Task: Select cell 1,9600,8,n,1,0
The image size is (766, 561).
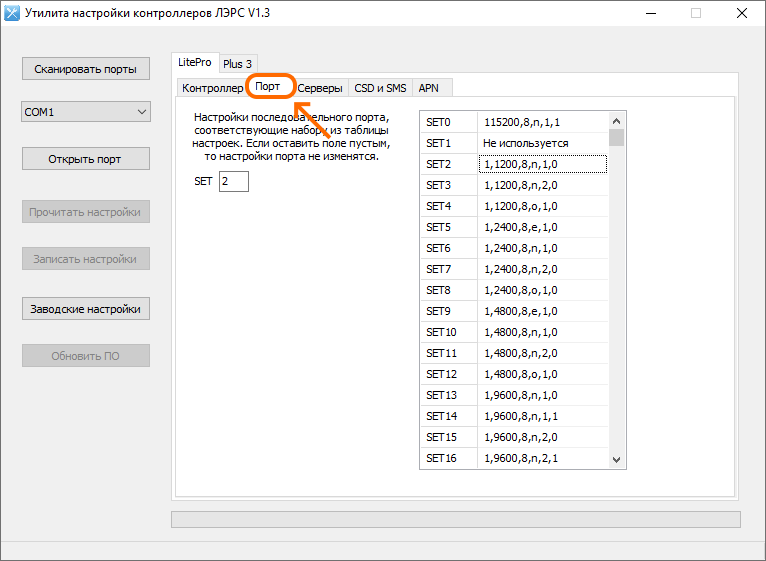Action: (x=543, y=395)
